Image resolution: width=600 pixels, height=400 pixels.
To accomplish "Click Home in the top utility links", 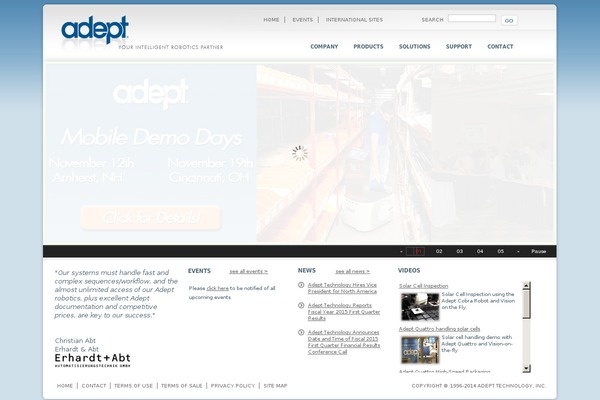I will coord(271,20).
